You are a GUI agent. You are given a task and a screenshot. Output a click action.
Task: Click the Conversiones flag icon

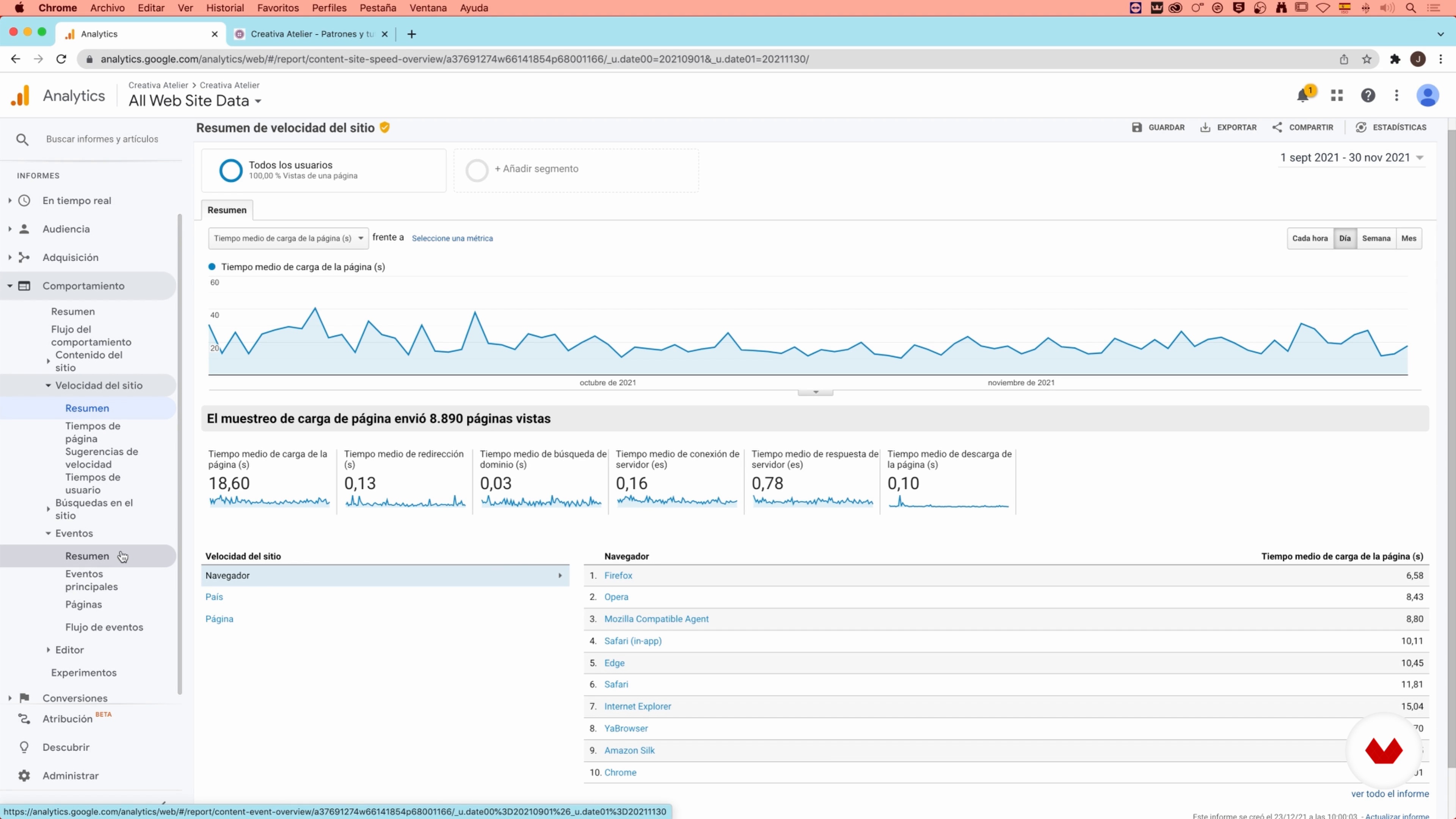24,698
